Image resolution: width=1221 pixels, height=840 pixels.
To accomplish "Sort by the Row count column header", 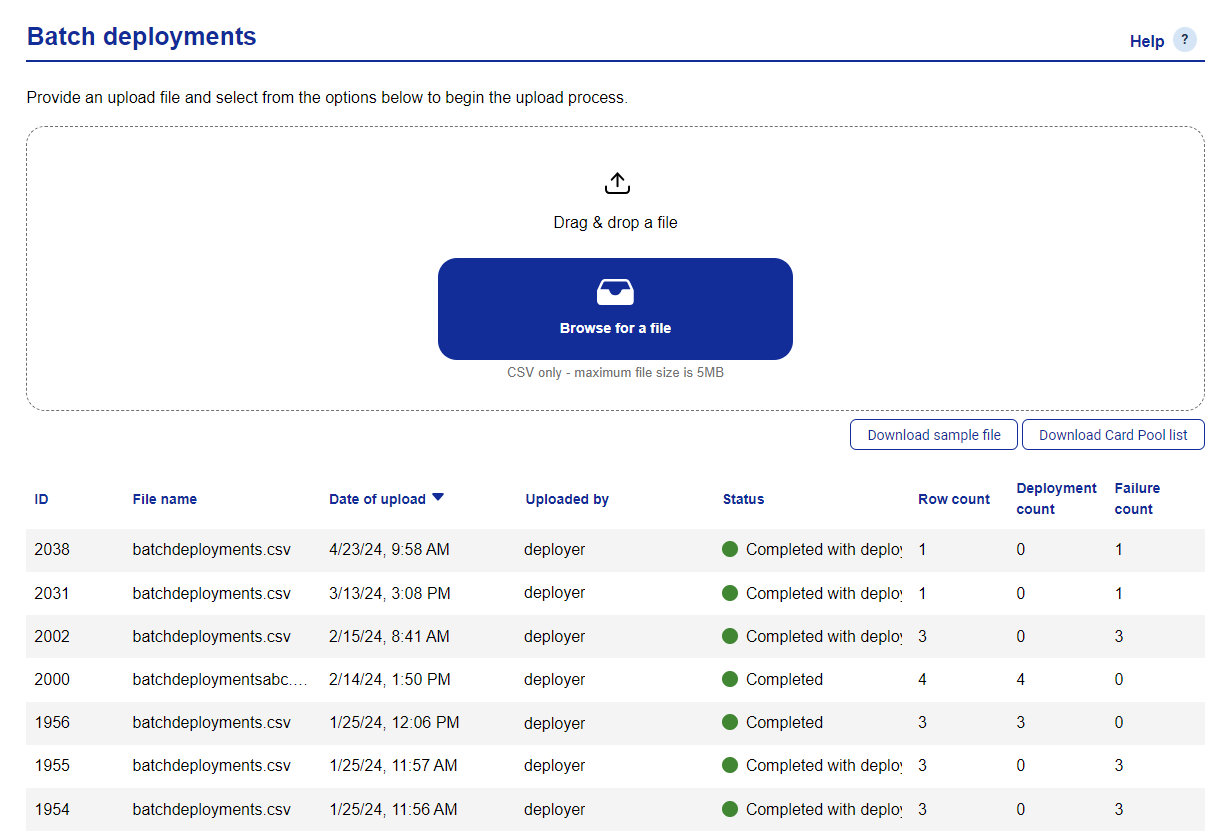I will tap(954, 499).
